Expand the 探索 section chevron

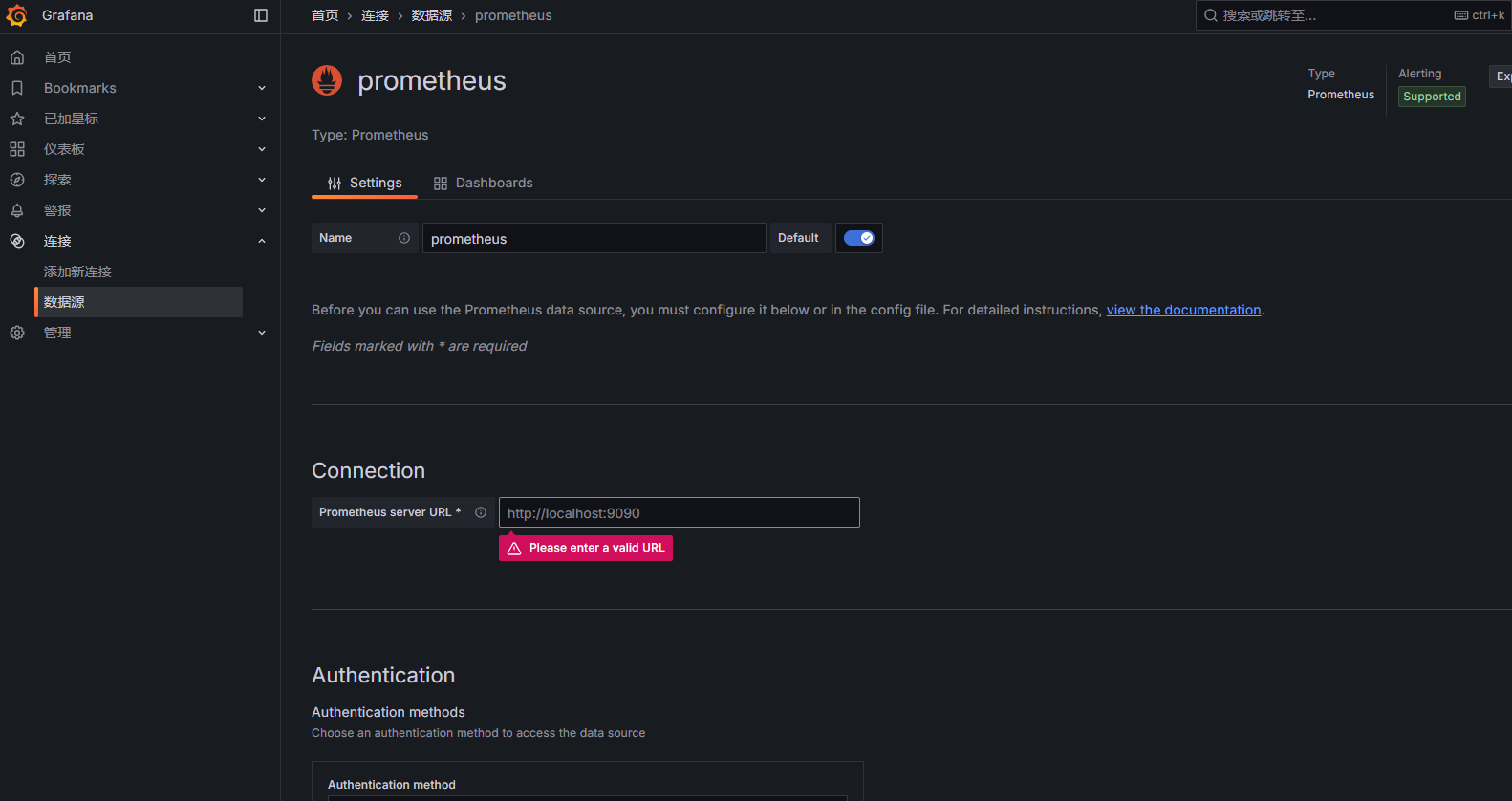point(262,180)
